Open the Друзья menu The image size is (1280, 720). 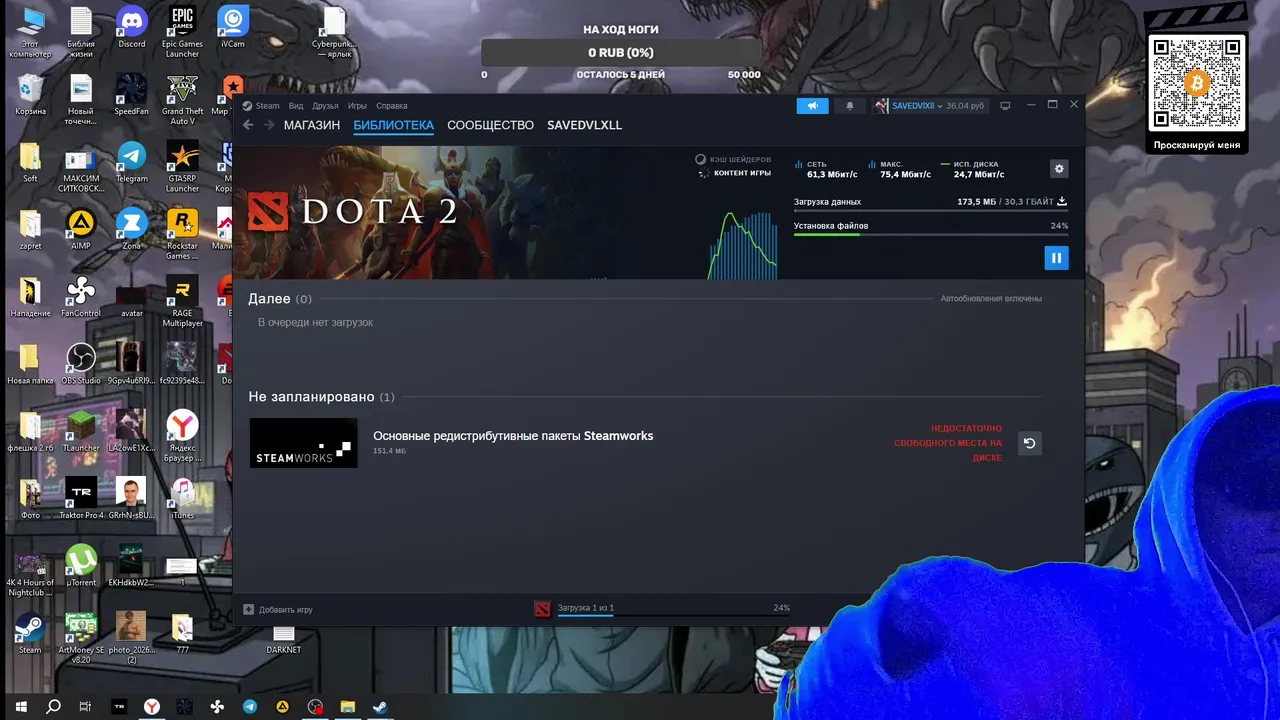pyautogui.click(x=325, y=106)
